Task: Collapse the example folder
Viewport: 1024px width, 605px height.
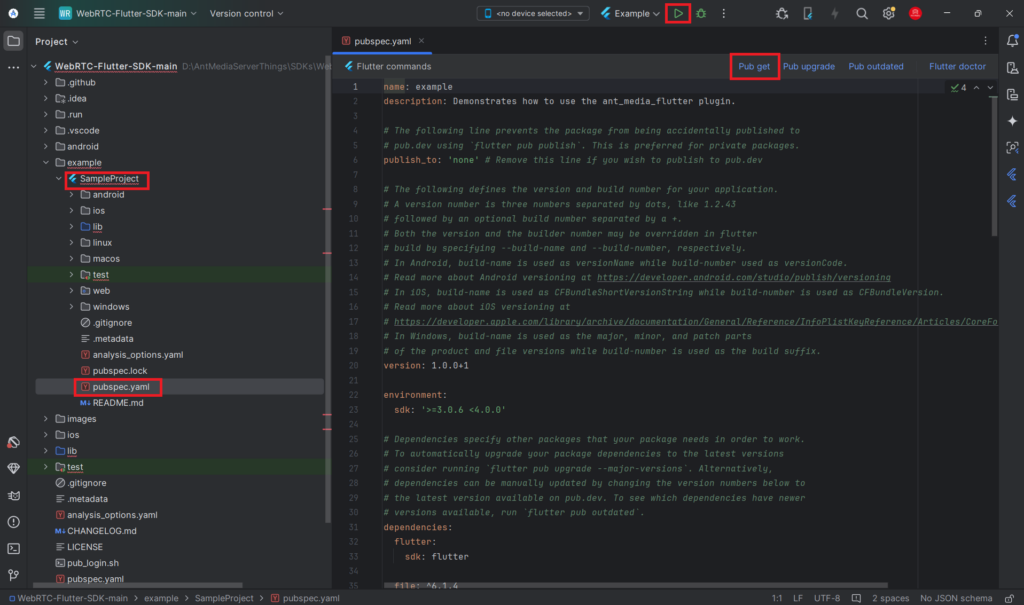Action: [46, 163]
